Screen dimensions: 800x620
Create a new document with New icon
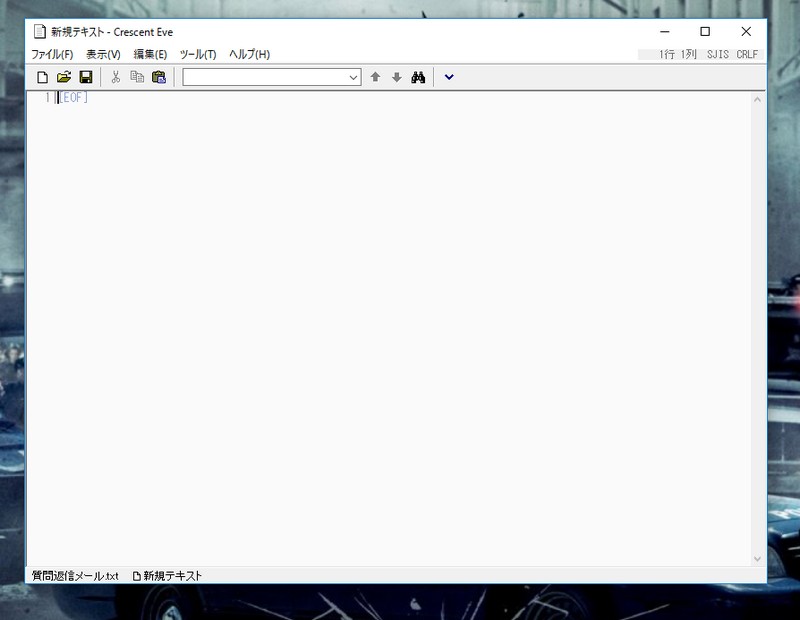[42, 77]
